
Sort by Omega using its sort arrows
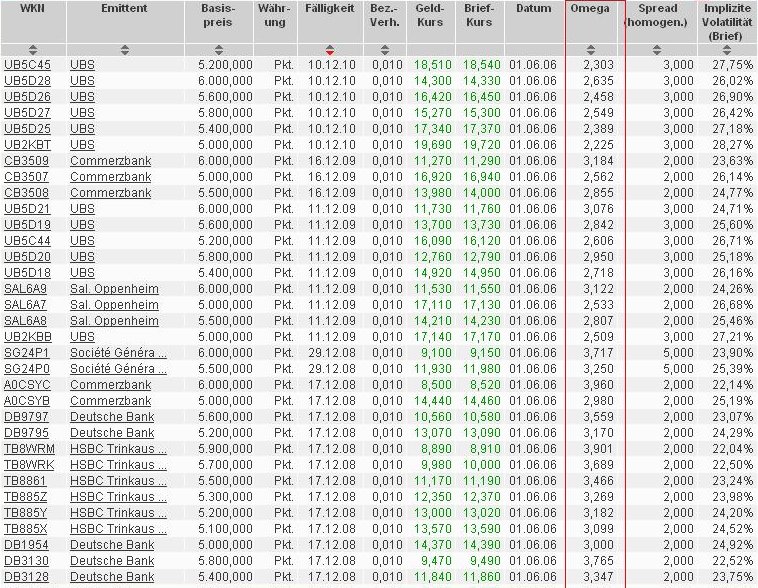591,50
